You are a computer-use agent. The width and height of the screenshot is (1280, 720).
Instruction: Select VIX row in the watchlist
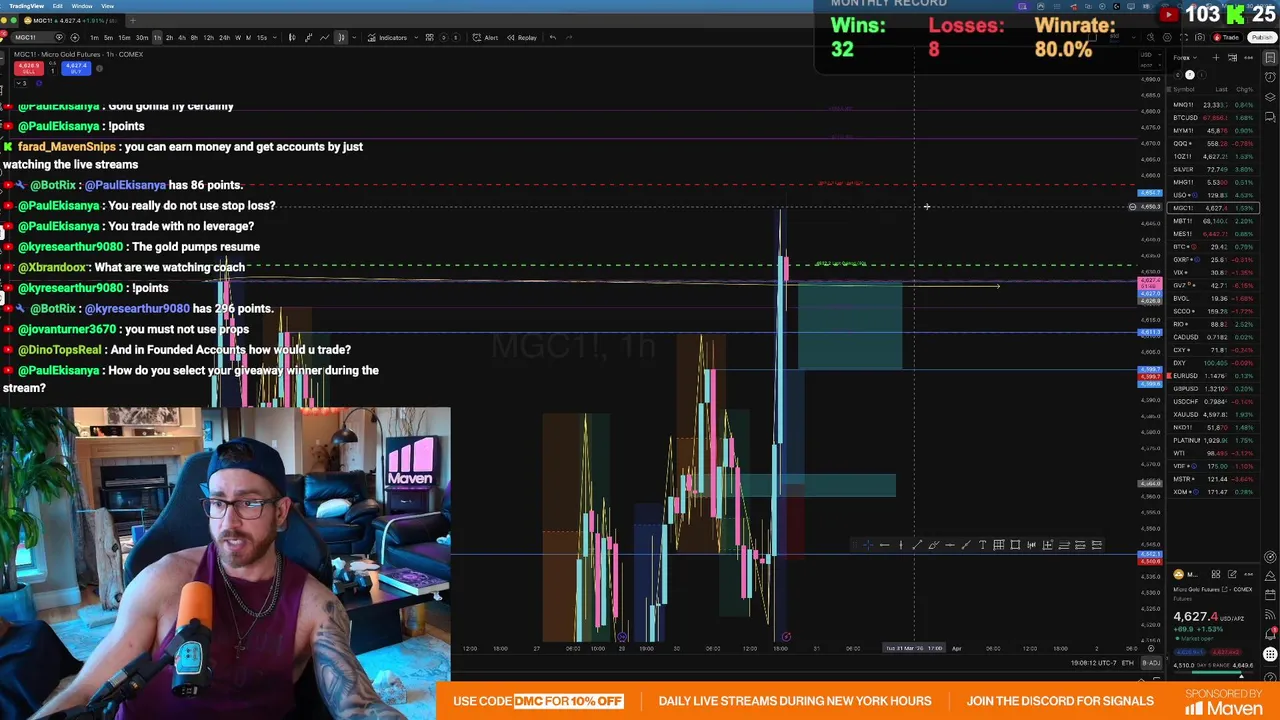point(1213,272)
